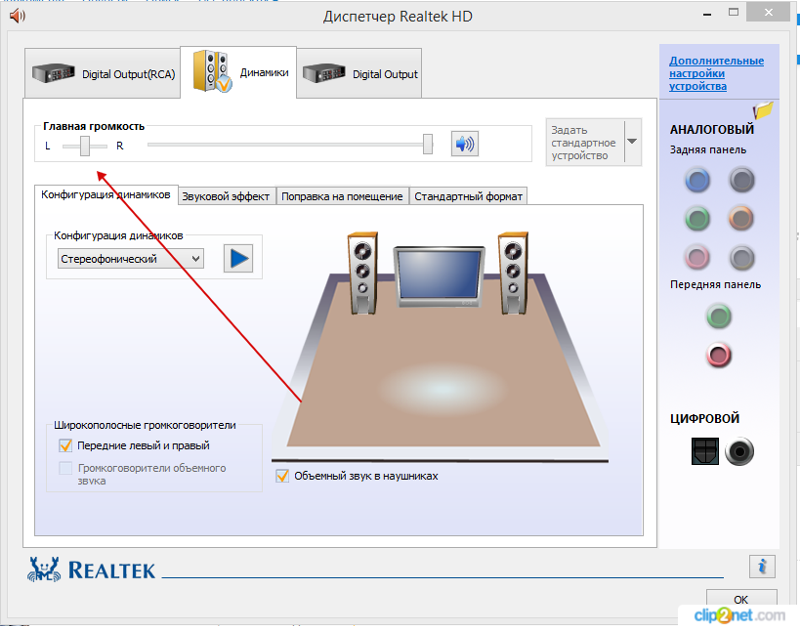Image resolution: width=800 pixels, height=626 pixels.
Task: Maximize the Realtek HD manager window
Action: point(733,13)
